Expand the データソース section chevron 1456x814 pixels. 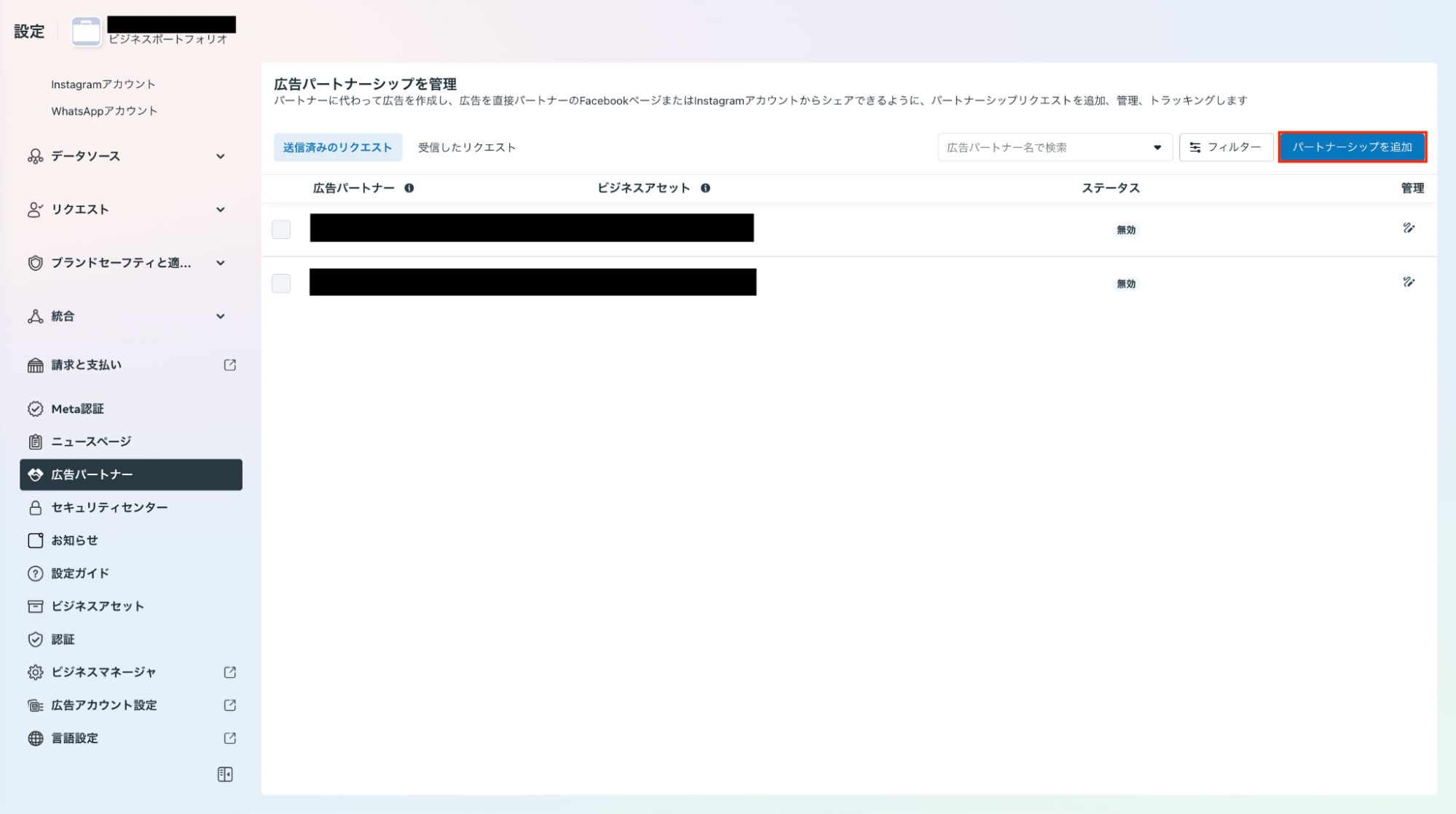tap(221, 157)
